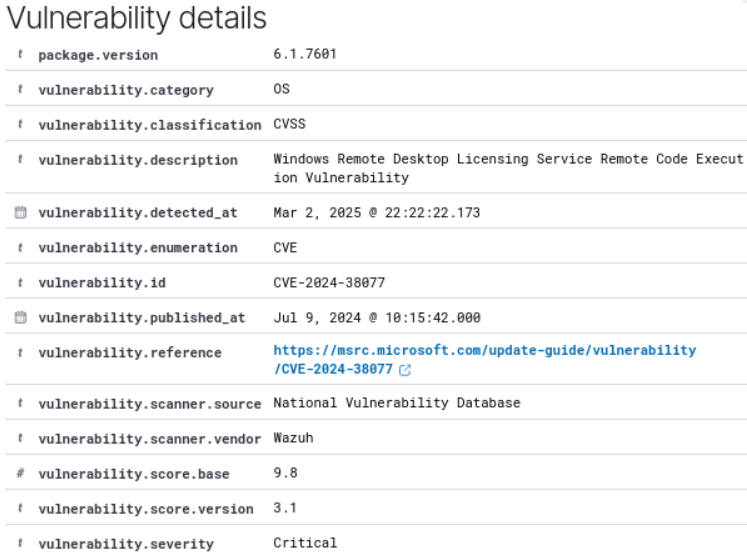Select the vulnerability.score.version field name

(x=146, y=509)
